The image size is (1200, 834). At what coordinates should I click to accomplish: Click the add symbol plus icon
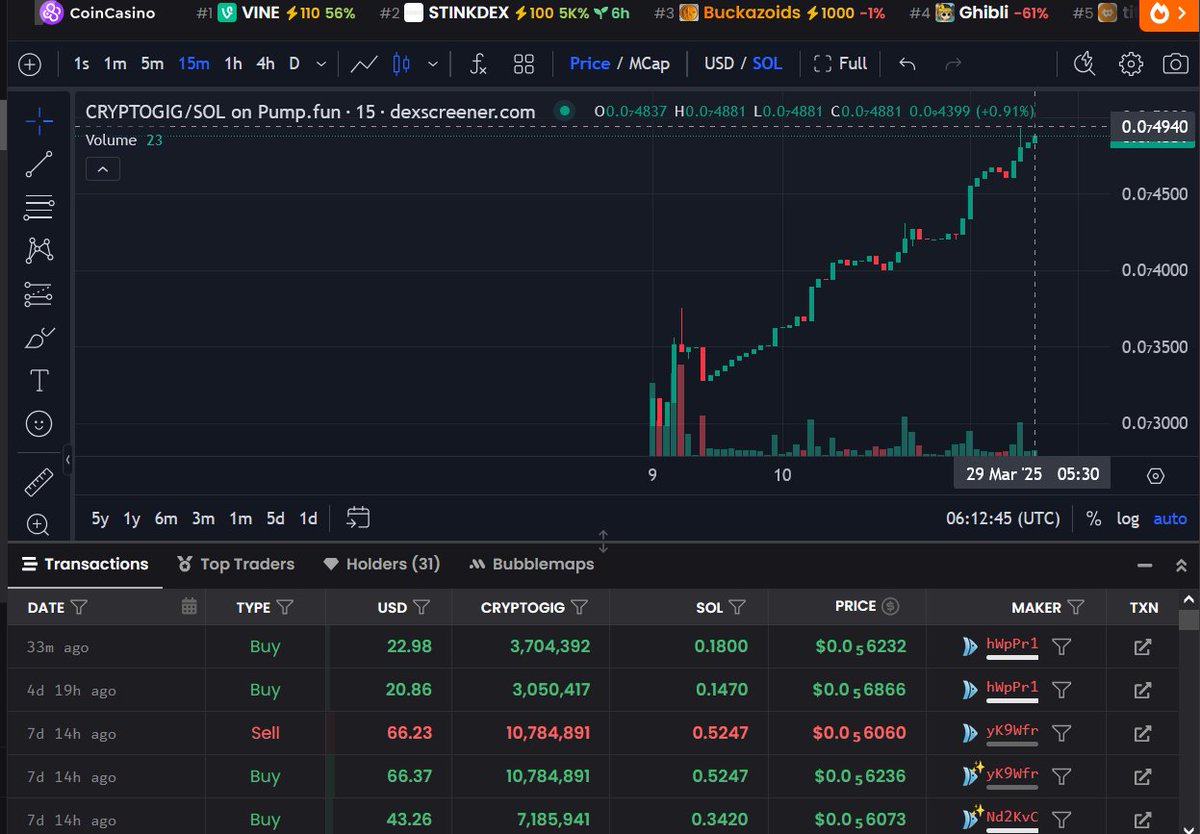click(30, 64)
